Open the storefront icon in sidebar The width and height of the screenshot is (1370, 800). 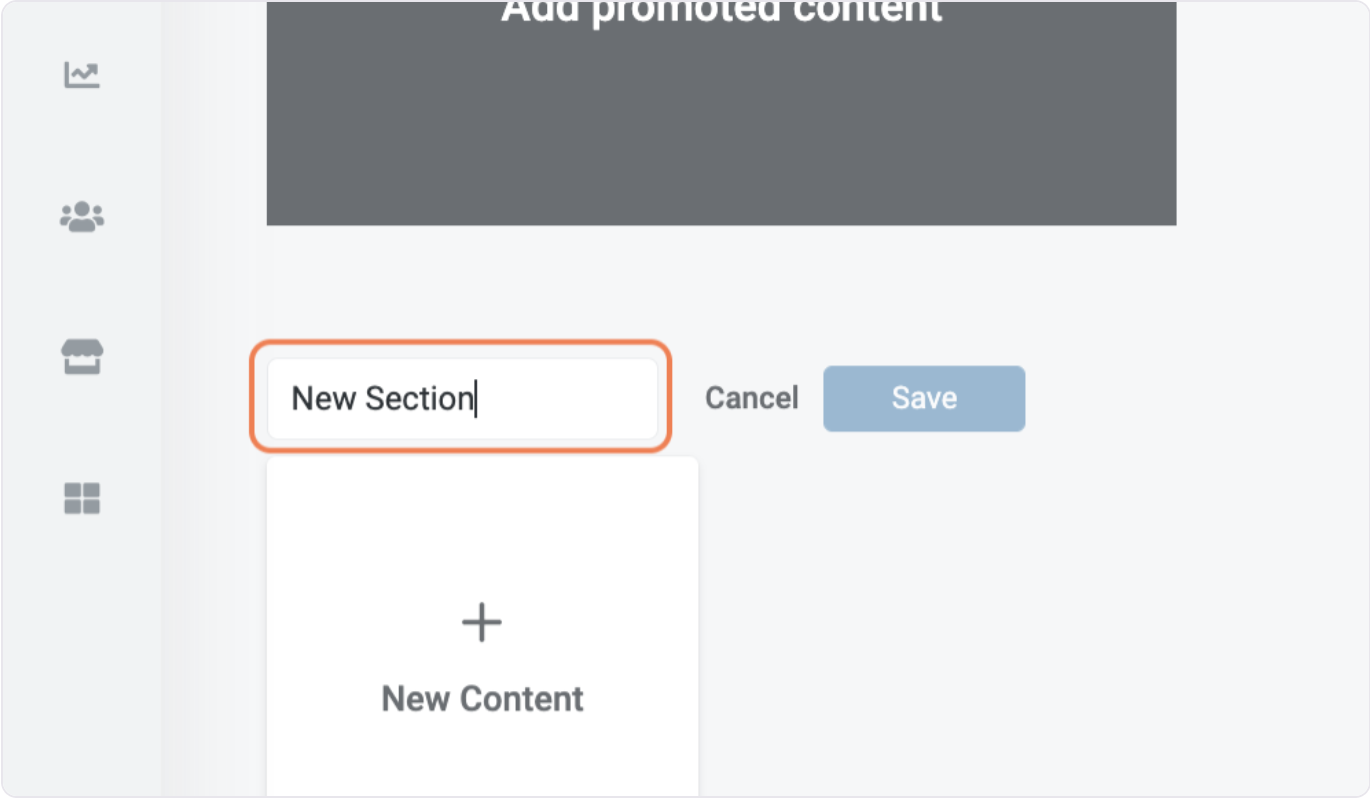(x=82, y=357)
